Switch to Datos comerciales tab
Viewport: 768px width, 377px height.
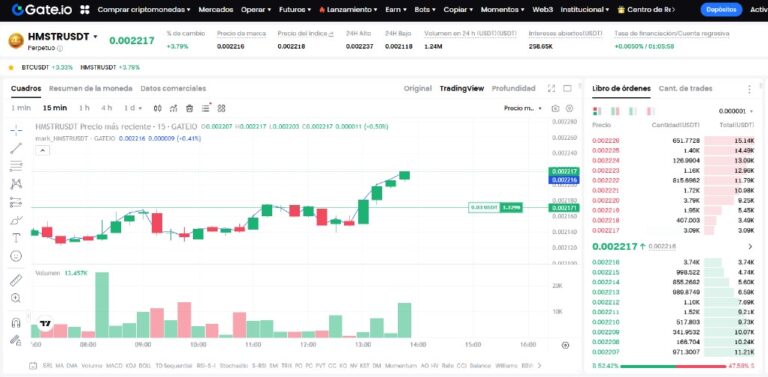click(173, 89)
